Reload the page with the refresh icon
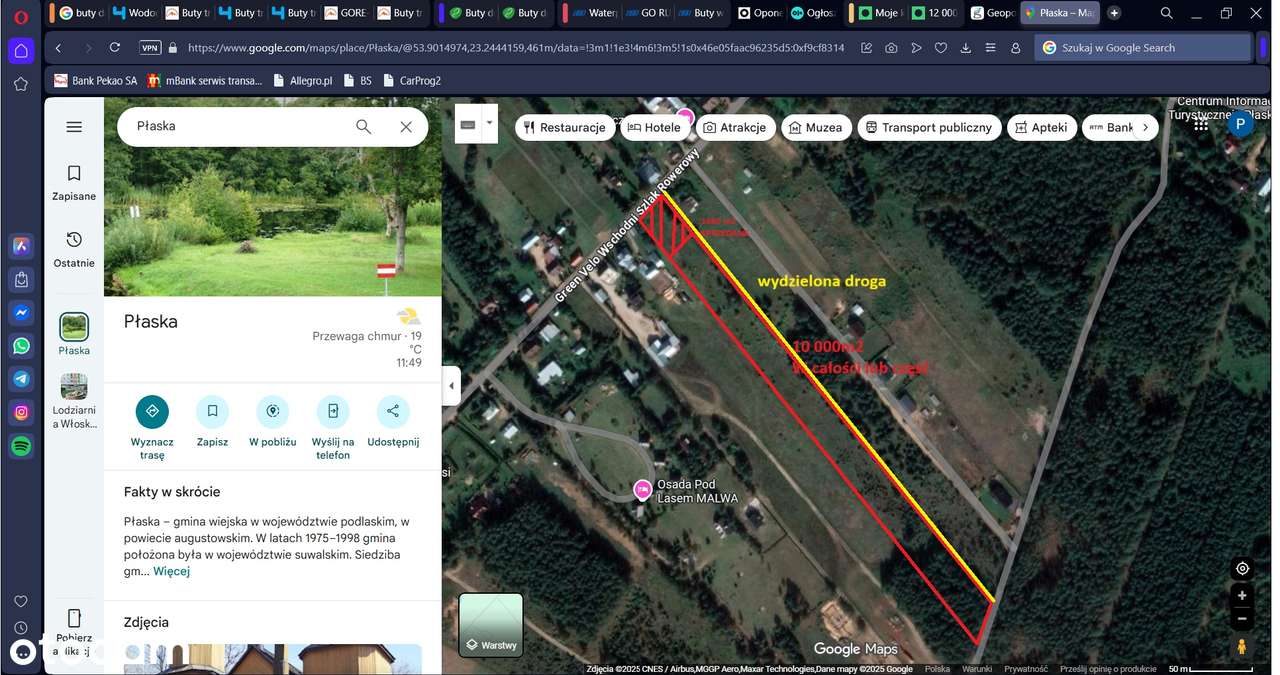This screenshot has width=1280, height=675. pyautogui.click(x=115, y=48)
